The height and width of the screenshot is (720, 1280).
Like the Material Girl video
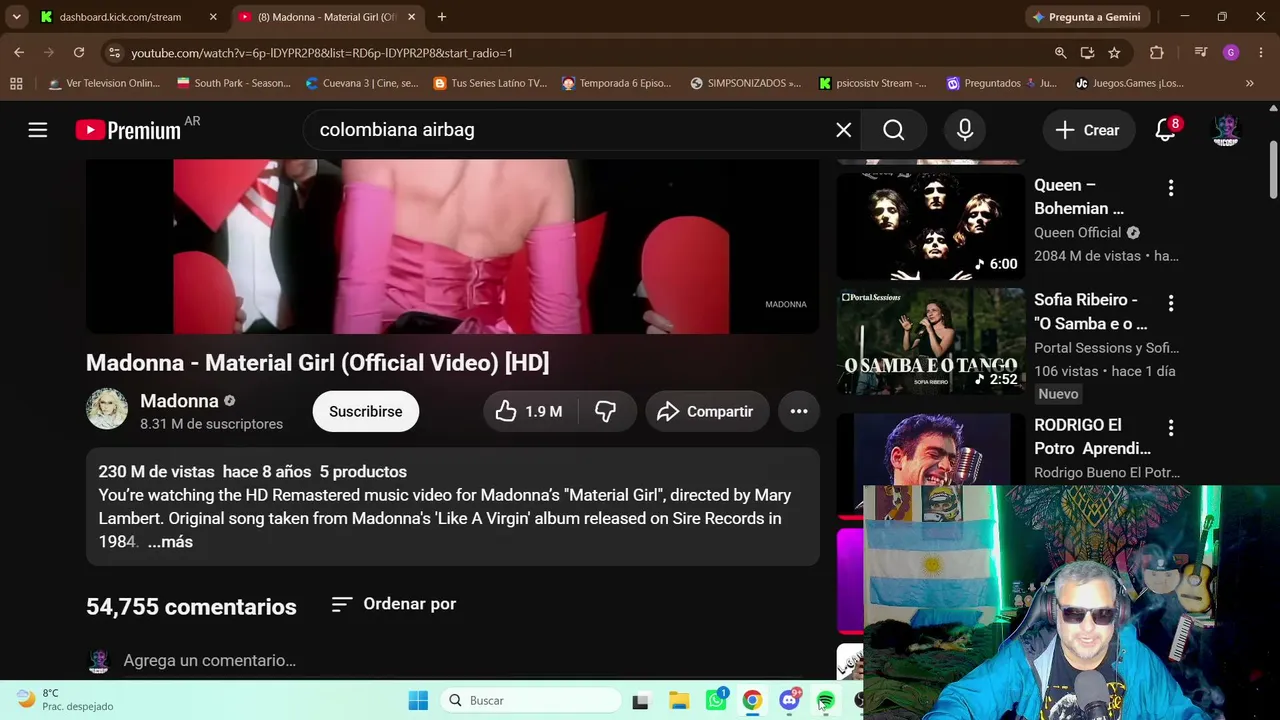coord(529,411)
